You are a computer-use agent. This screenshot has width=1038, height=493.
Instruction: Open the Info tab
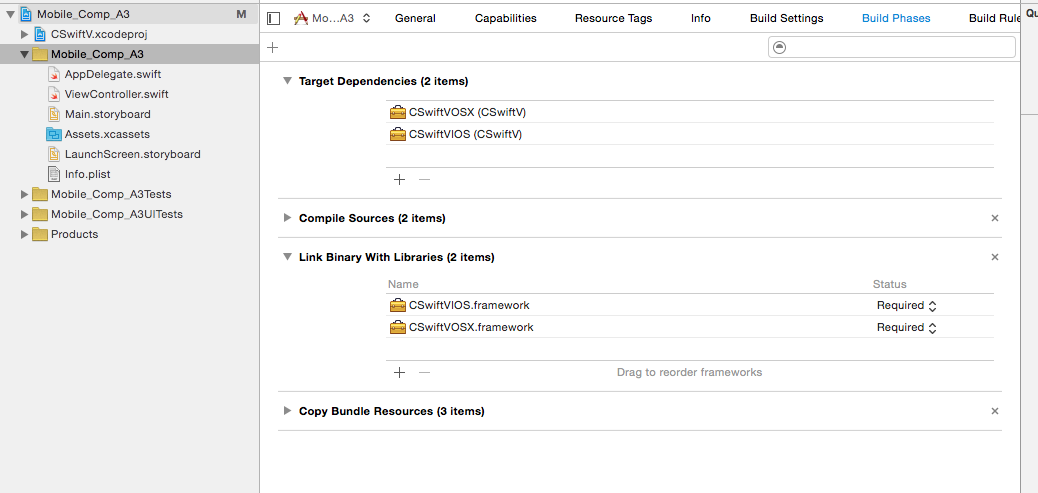coord(700,19)
